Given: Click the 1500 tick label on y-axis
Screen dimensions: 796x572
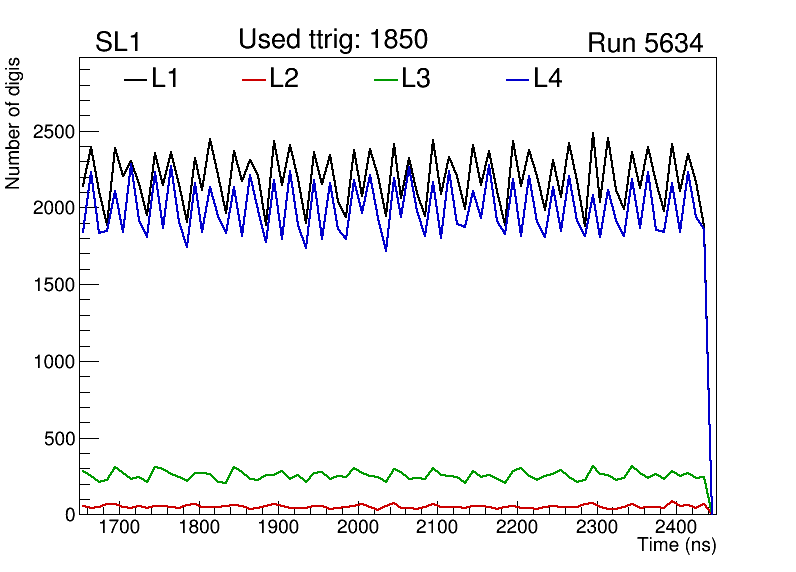Looking at the screenshot, I should point(56,285).
